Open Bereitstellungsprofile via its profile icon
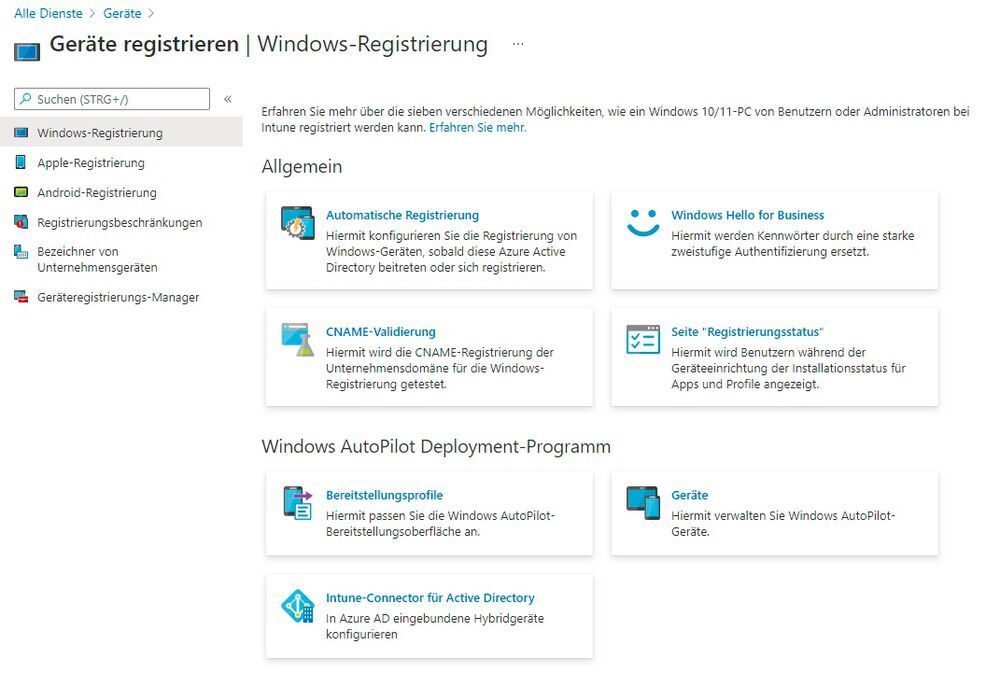This screenshot has width=1000, height=687. tap(297, 504)
